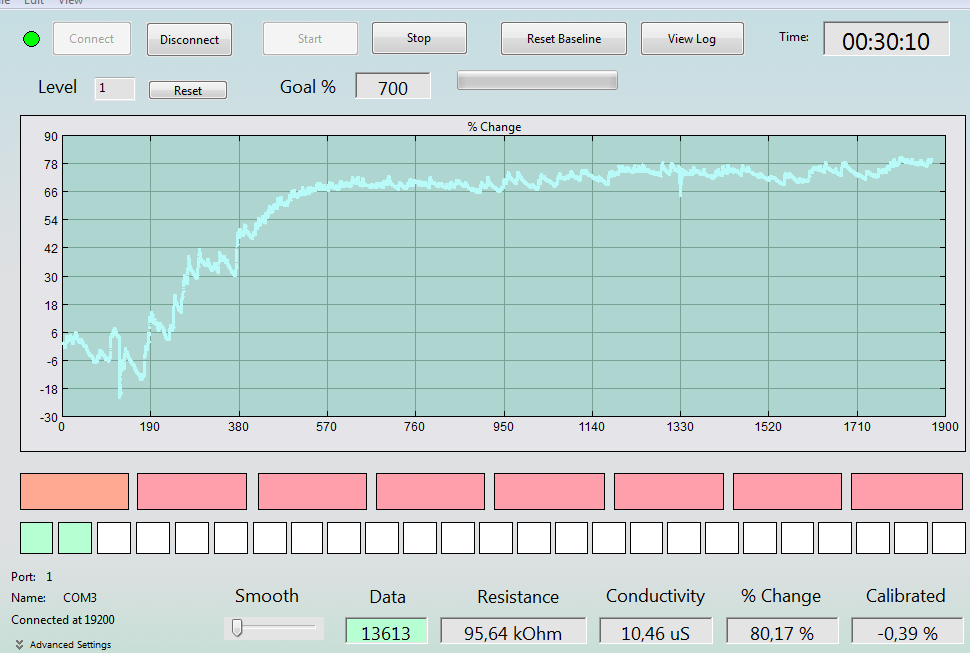The width and height of the screenshot is (970, 653).
Task: Click the Data value 13613
Action: click(386, 631)
